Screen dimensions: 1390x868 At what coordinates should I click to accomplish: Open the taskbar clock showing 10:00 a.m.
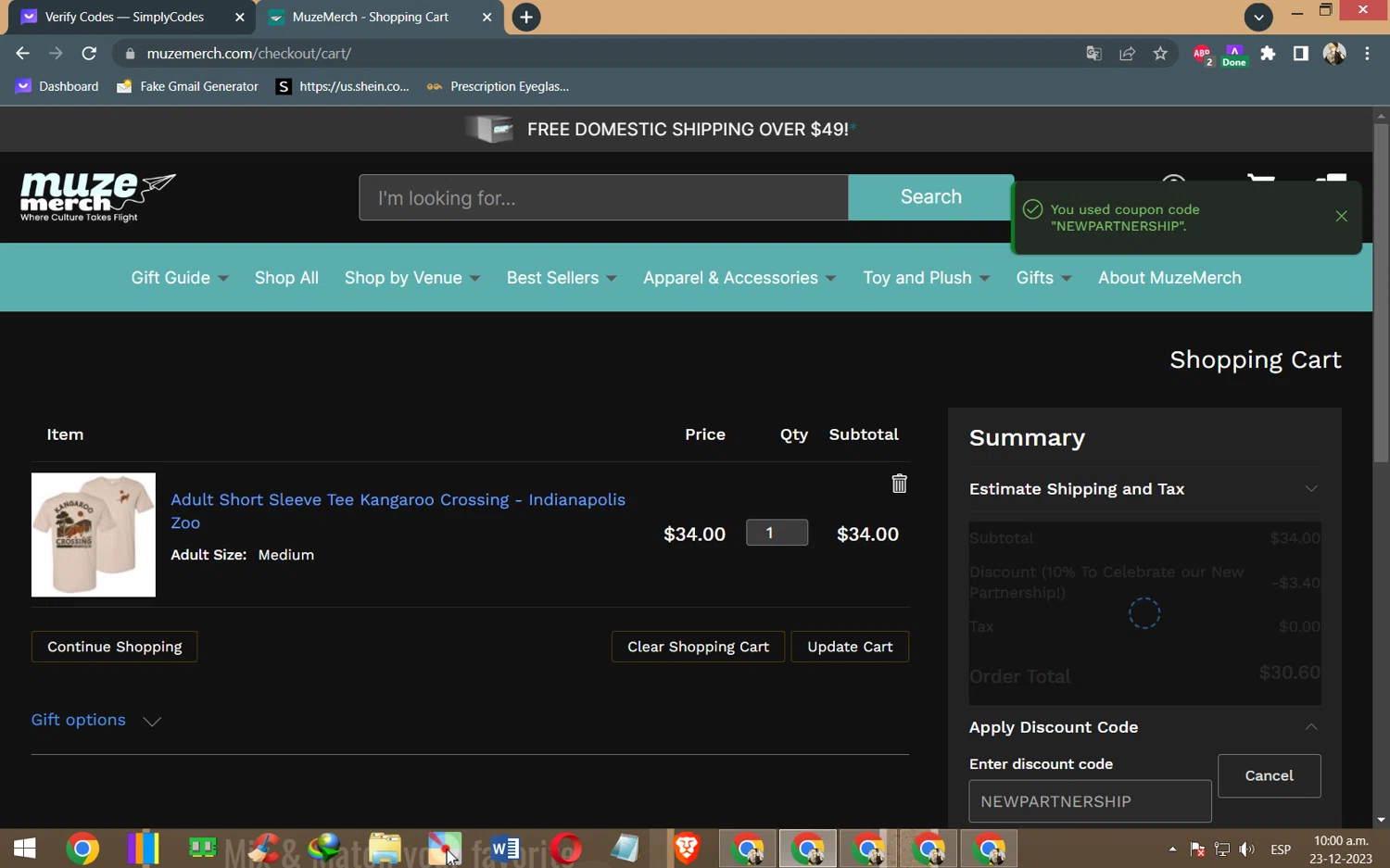pyautogui.click(x=1342, y=849)
